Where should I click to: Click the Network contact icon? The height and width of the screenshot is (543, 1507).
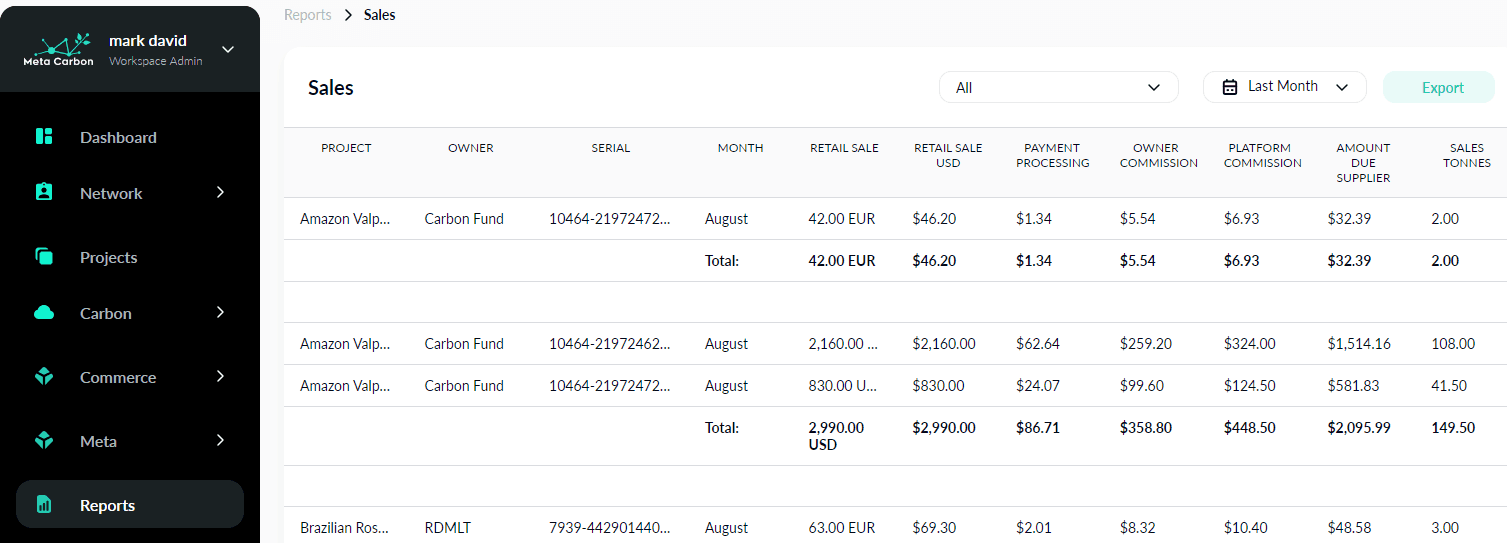tap(44, 193)
